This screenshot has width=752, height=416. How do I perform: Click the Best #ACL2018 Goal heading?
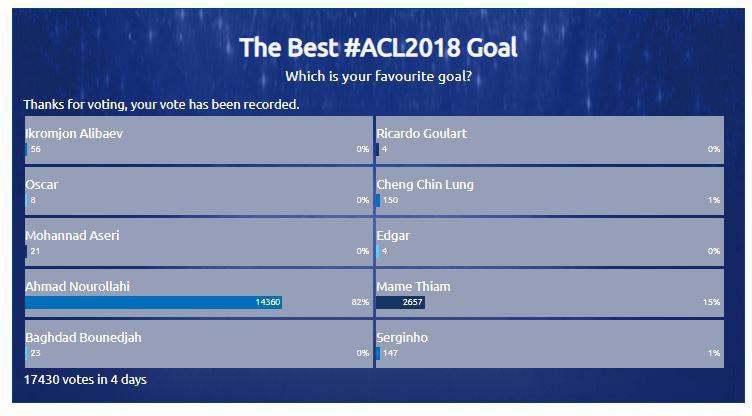pos(378,47)
